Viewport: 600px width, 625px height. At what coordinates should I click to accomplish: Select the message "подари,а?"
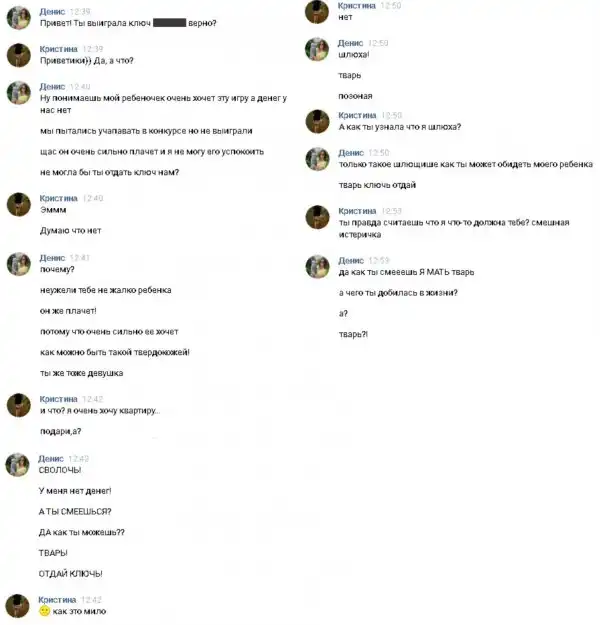click(61, 431)
